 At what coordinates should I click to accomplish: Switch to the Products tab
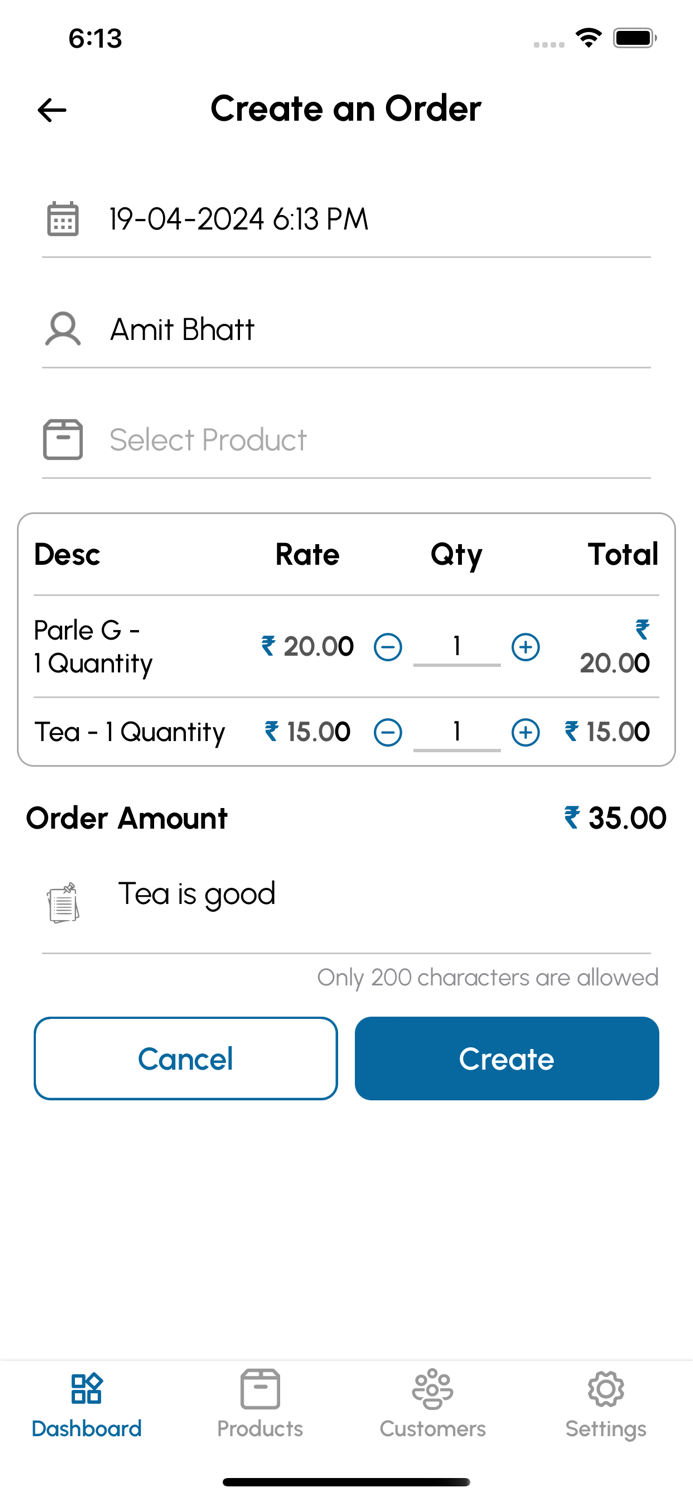pyautogui.click(x=260, y=1405)
